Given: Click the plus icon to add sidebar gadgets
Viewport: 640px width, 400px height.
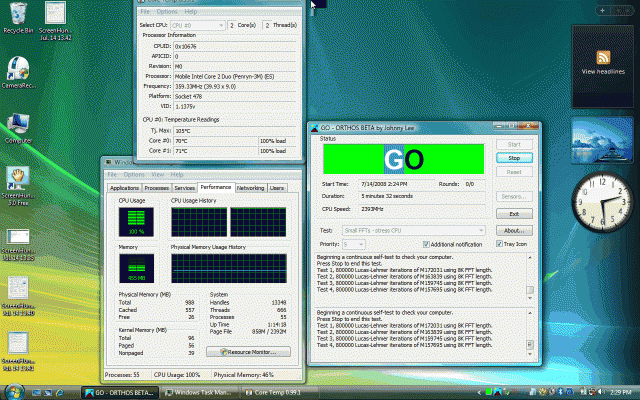Looking at the screenshot, I should click(602, 11).
